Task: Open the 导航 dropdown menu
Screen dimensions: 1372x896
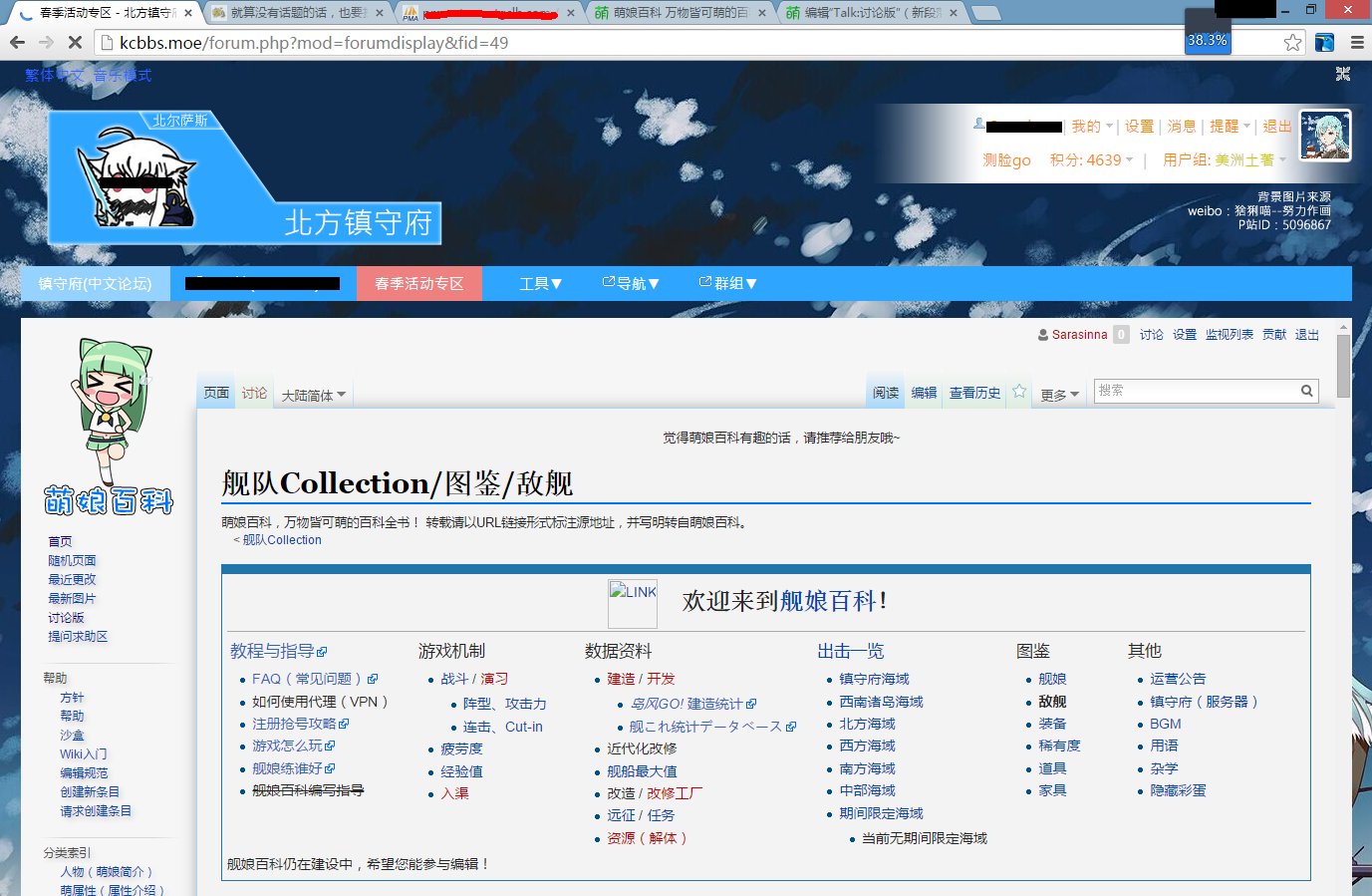Action: point(631,283)
